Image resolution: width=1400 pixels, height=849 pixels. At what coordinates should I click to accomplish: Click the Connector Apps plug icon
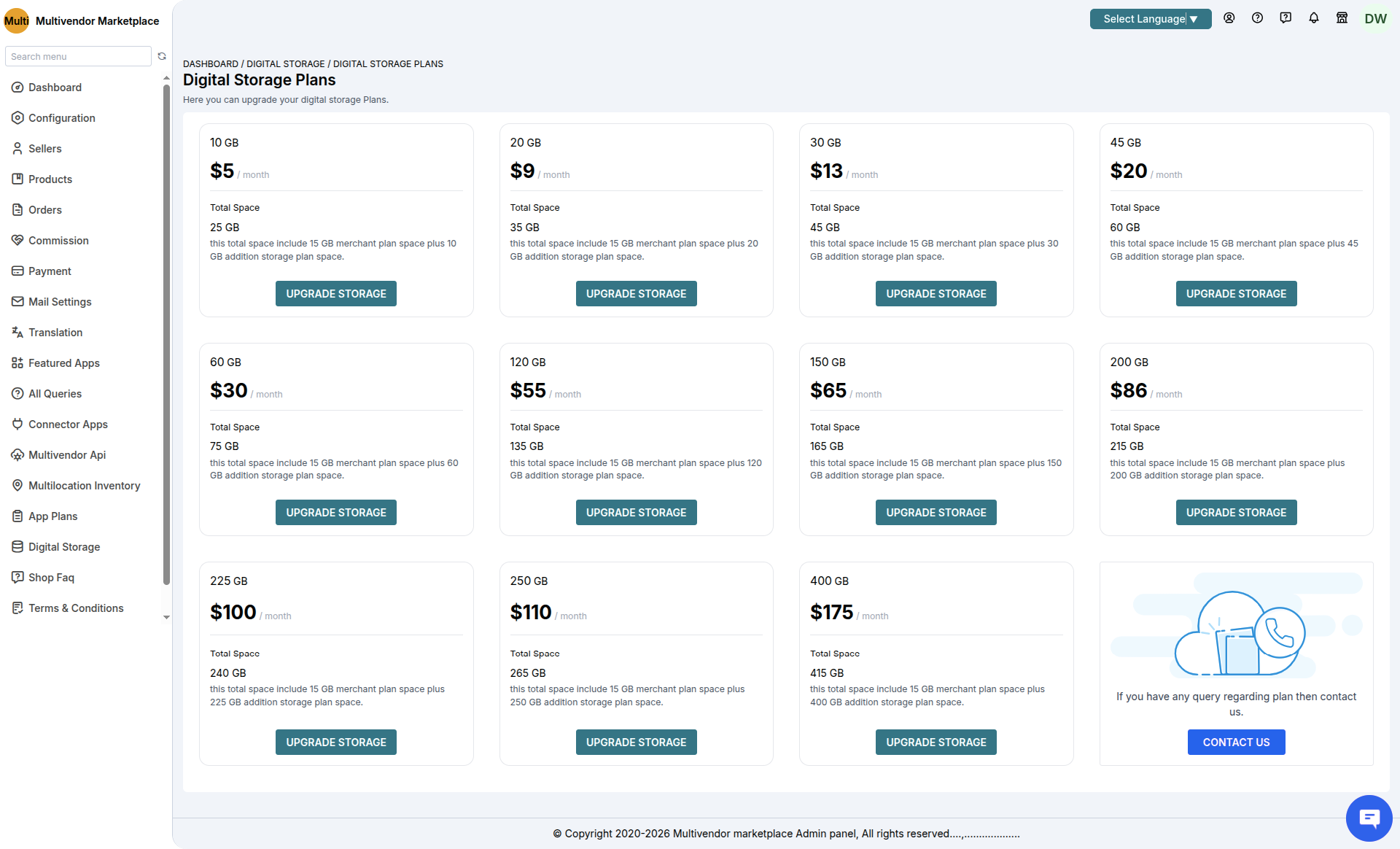(17, 424)
